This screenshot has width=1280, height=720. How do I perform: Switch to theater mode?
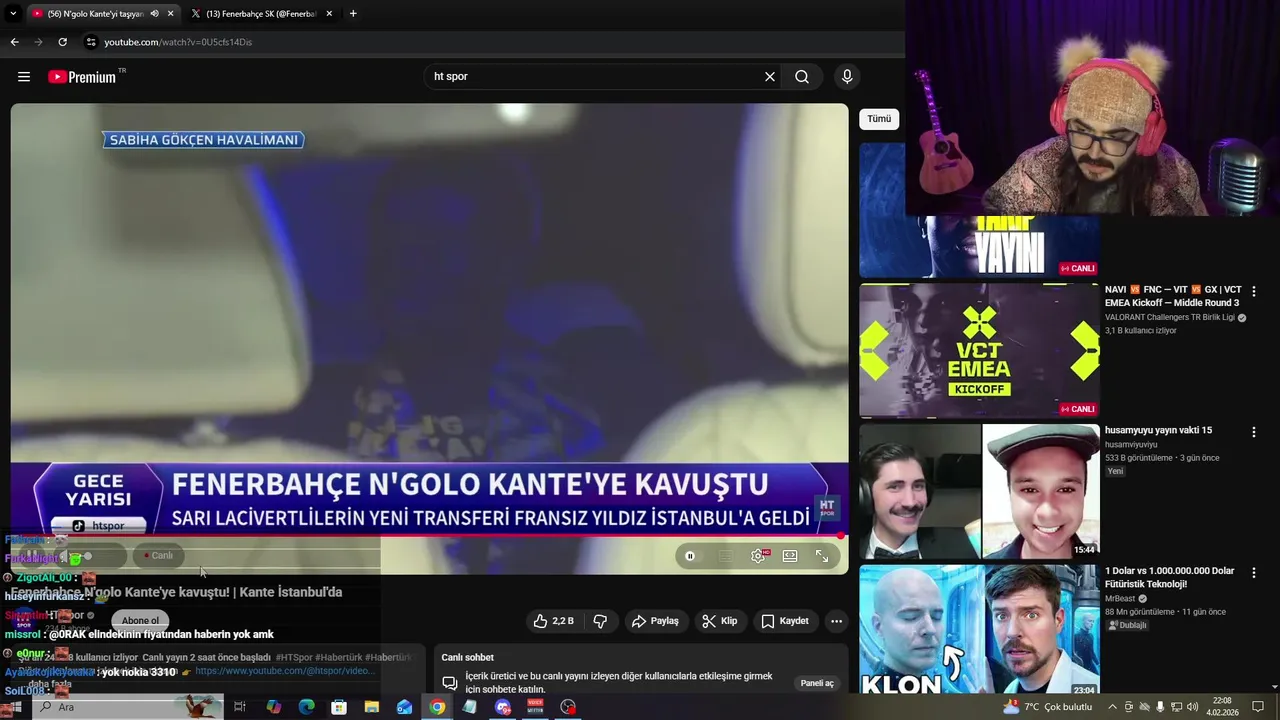pos(790,556)
